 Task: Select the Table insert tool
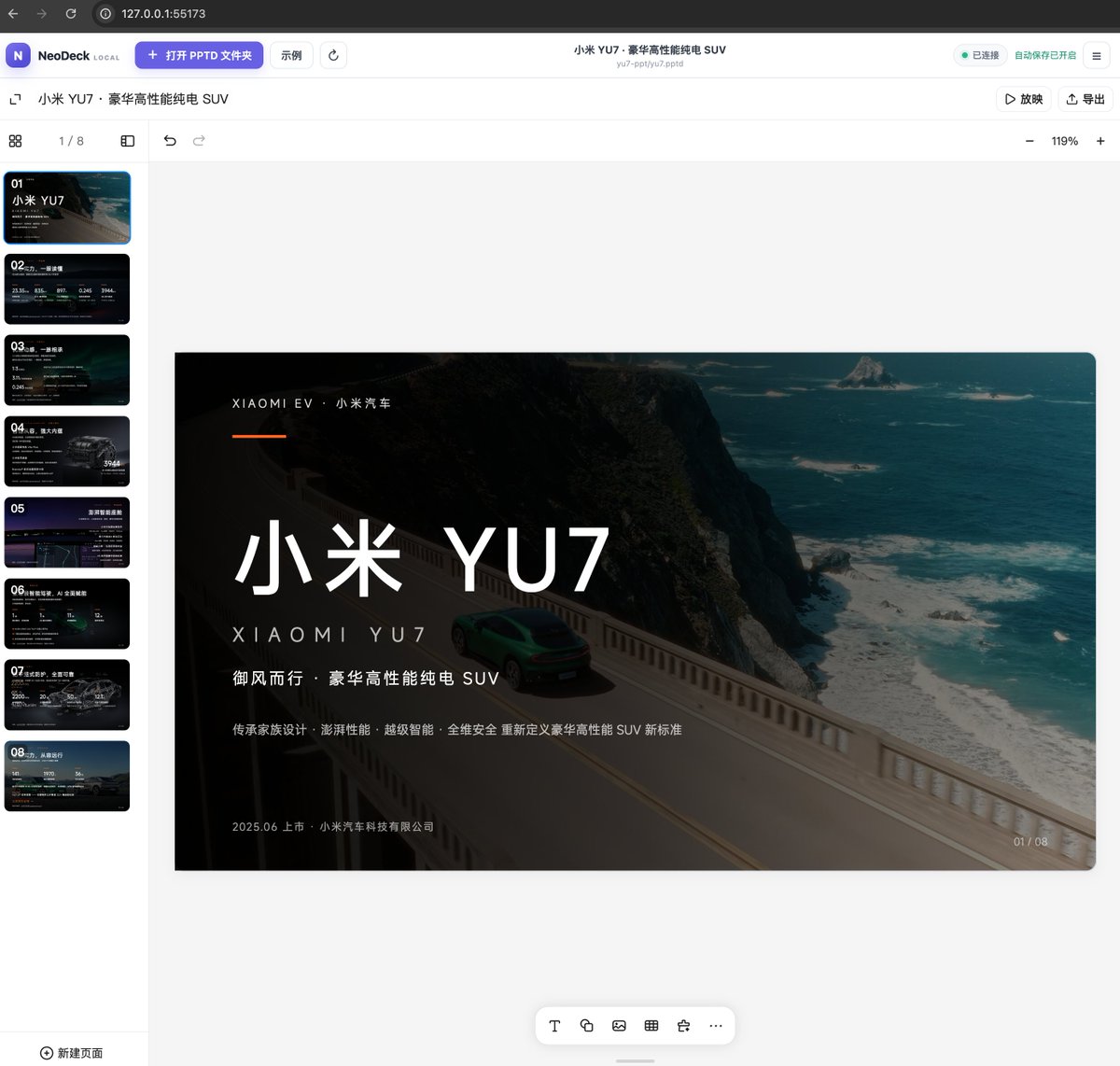(651, 1026)
